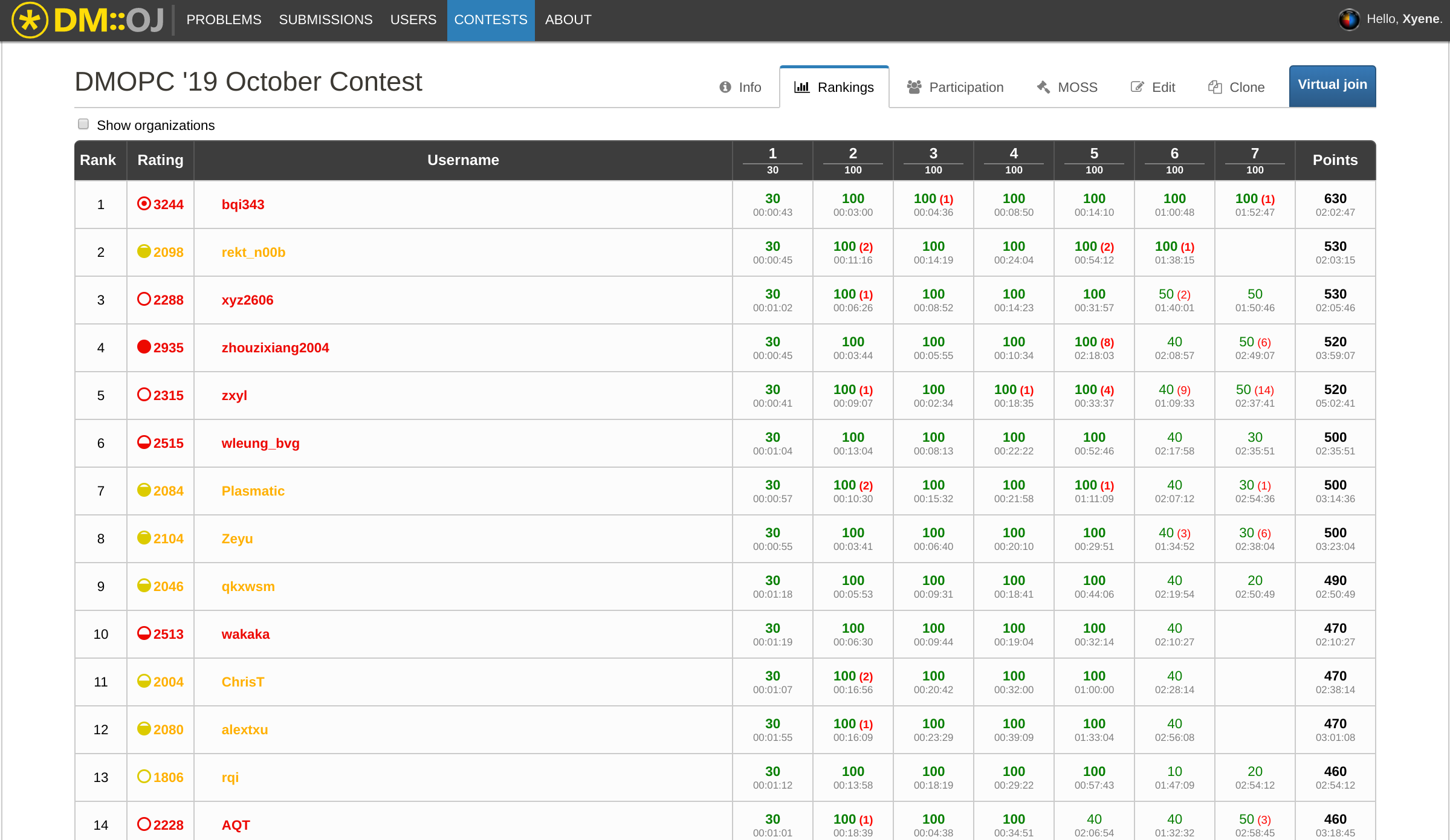Open problem 7 column header
Viewport: 1450px width, 840px height.
1254,153
